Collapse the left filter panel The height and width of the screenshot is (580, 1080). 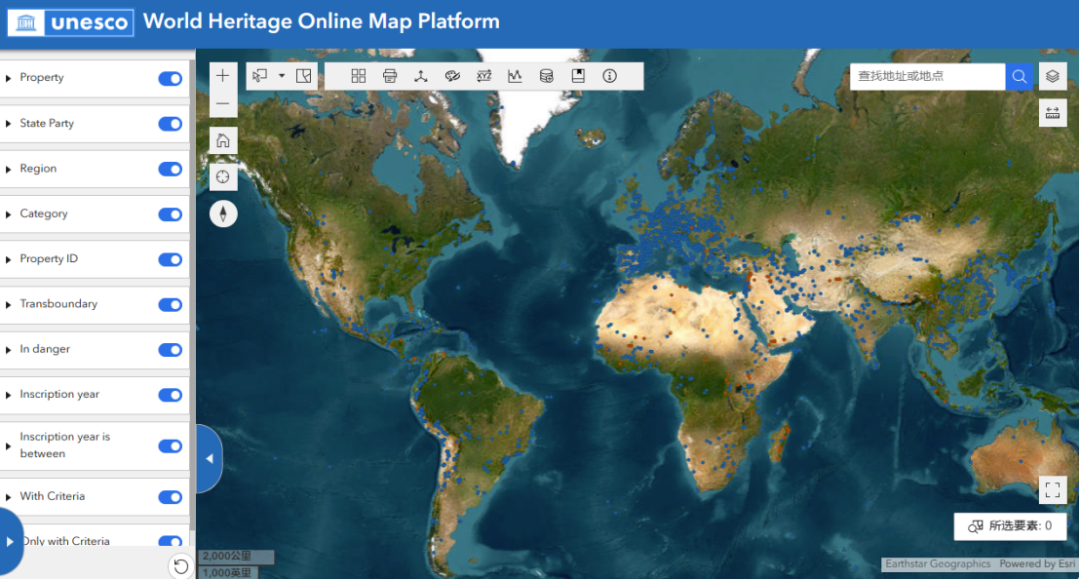click(209, 459)
